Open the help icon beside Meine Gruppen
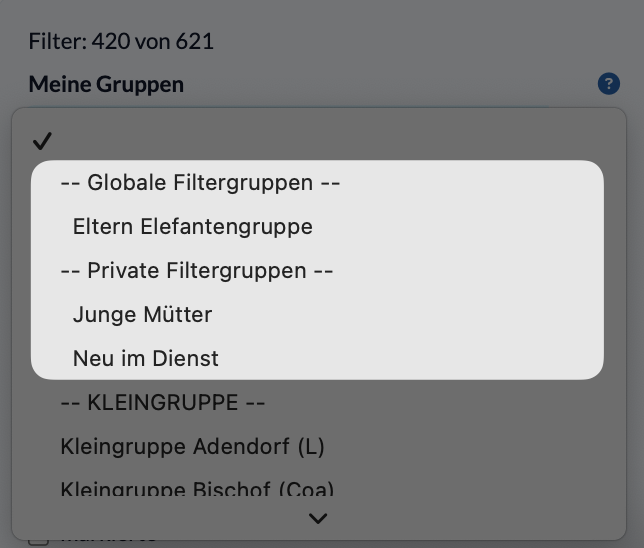 (609, 84)
